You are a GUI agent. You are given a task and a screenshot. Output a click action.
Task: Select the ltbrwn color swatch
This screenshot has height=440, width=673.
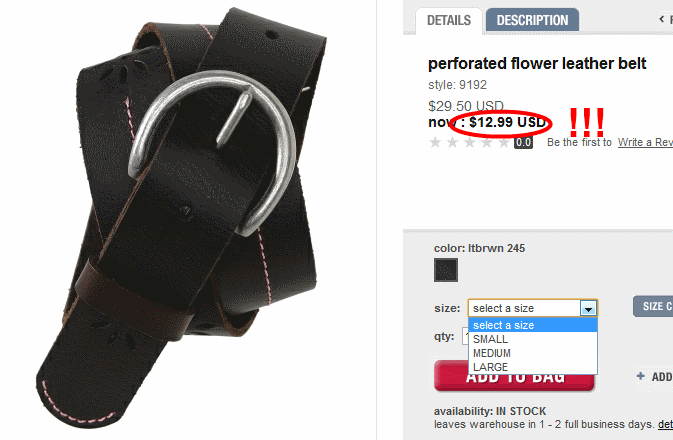(x=446, y=270)
